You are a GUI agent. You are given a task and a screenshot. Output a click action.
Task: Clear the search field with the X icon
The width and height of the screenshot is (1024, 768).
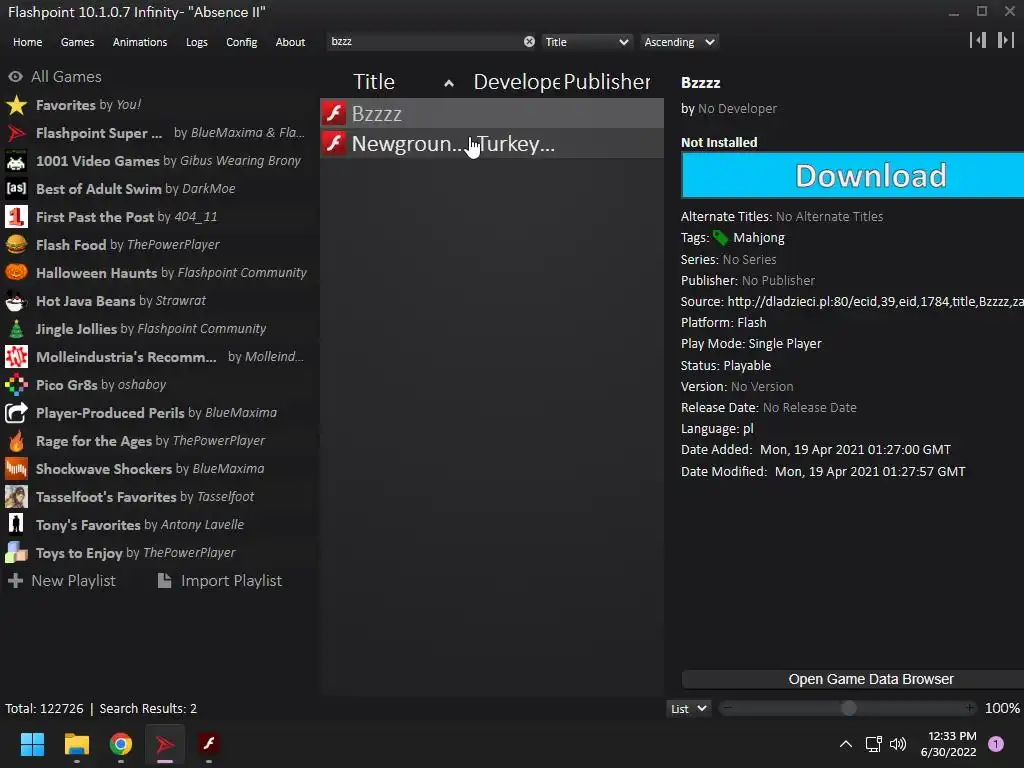(x=529, y=41)
